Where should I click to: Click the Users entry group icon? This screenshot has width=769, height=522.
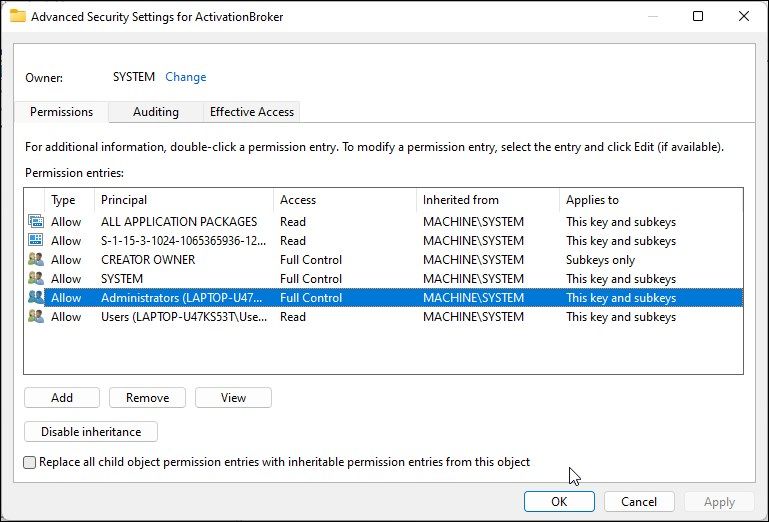tap(36, 317)
